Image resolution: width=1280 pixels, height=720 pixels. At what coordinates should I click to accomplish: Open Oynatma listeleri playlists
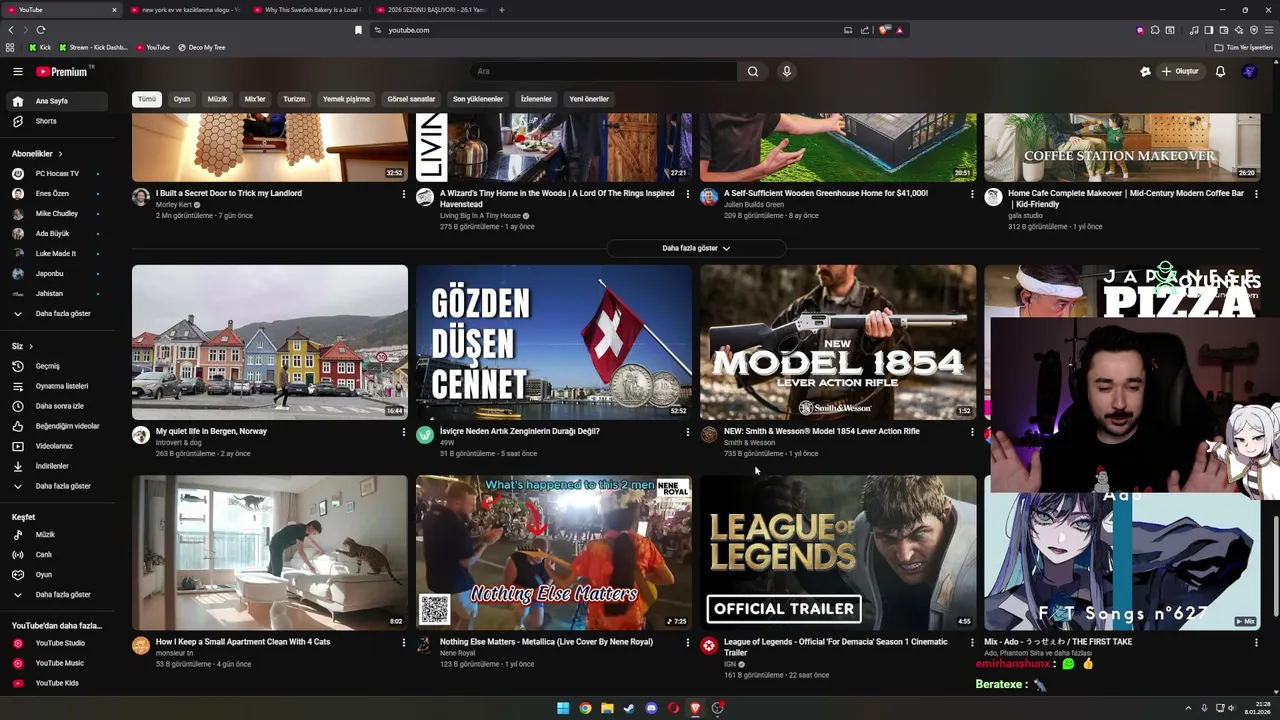[55, 386]
